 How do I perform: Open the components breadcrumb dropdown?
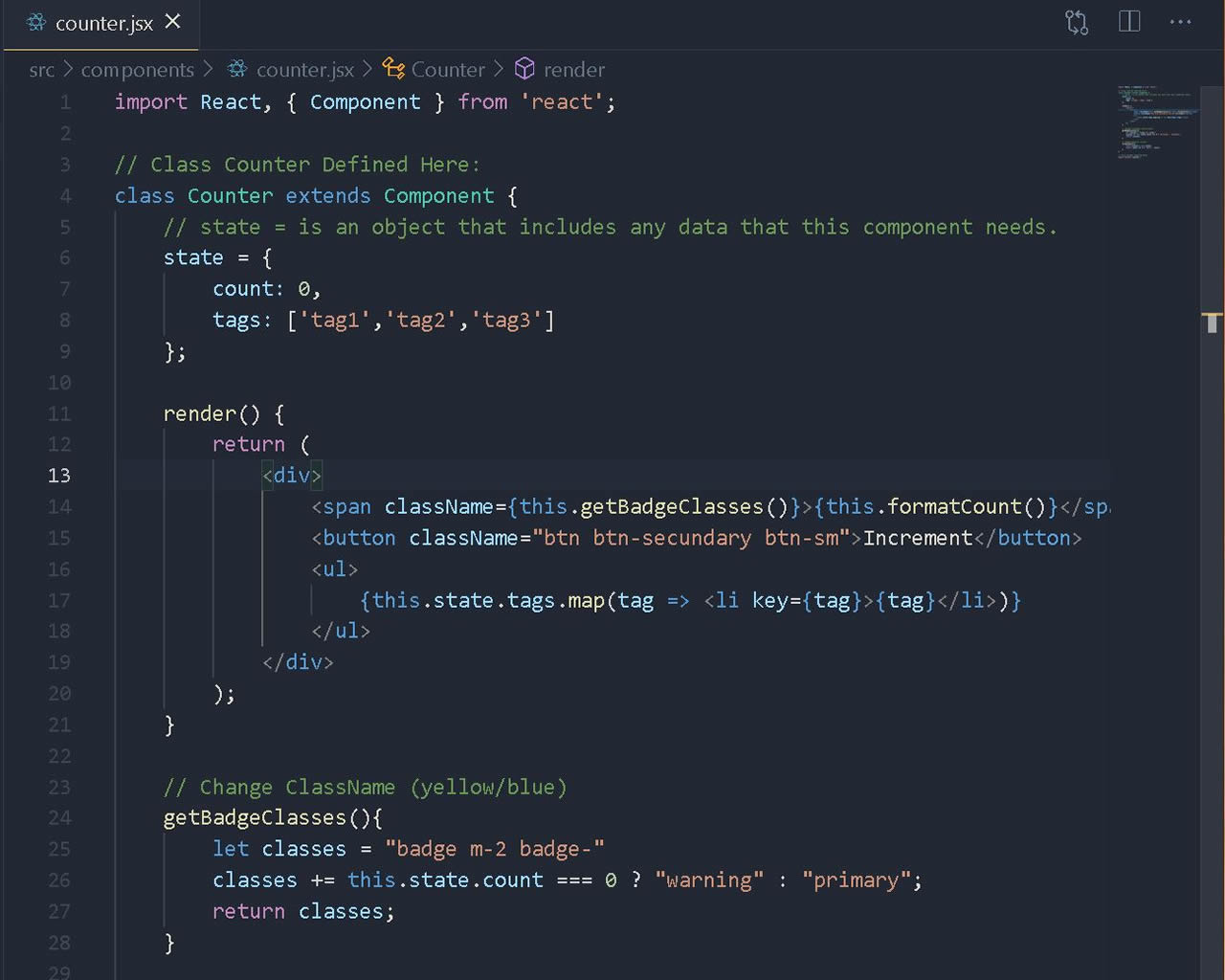click(x=138, y=69)
